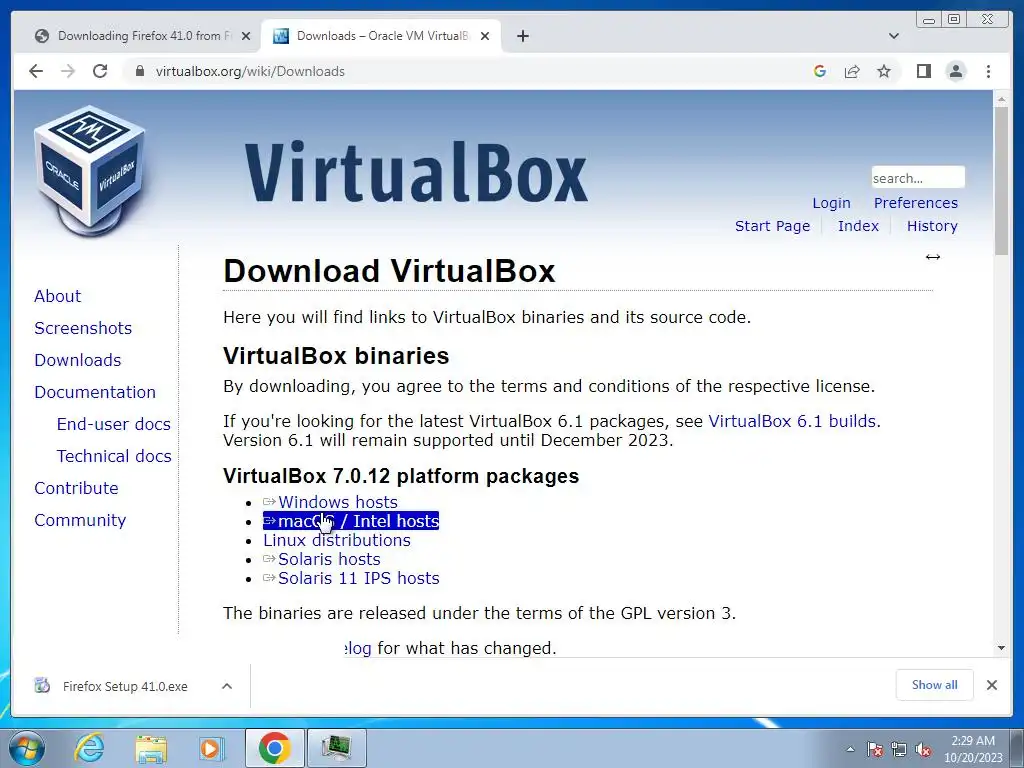Image resolution: width=1024 pixels, height=768 pixels.
Task: Close the downloads bar
Action: 991,685
